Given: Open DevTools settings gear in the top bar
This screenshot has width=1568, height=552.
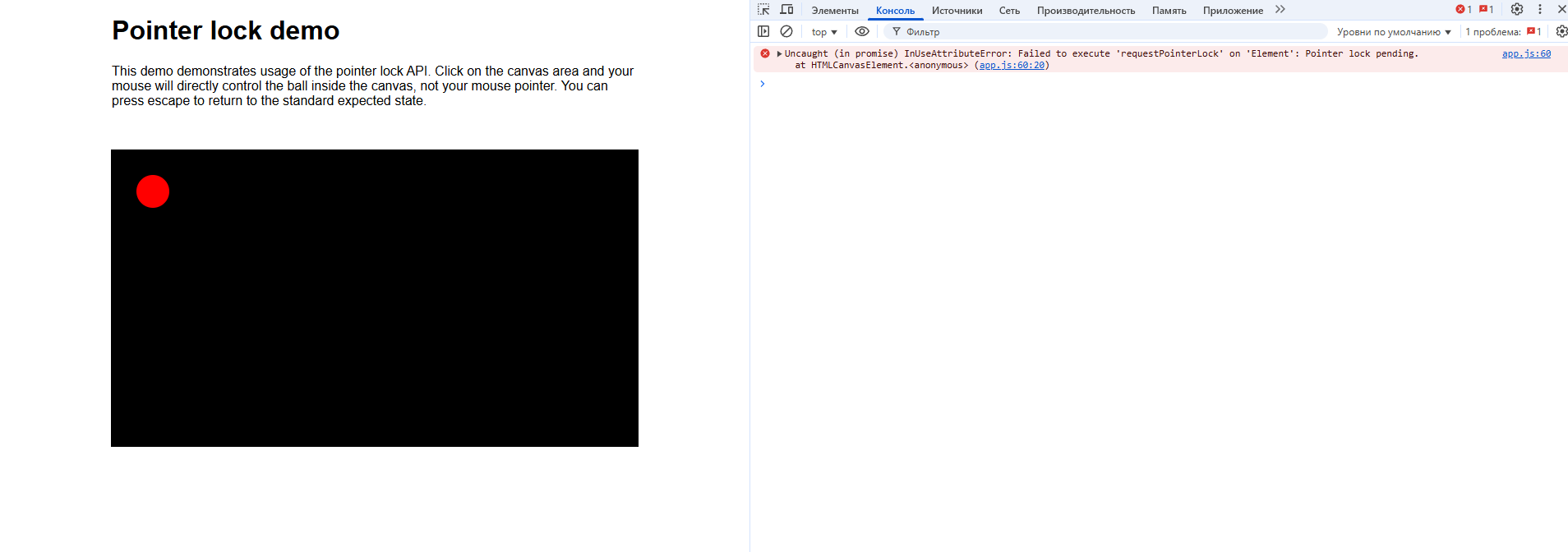Looking at the screenshot, I should pos(1517,9).
